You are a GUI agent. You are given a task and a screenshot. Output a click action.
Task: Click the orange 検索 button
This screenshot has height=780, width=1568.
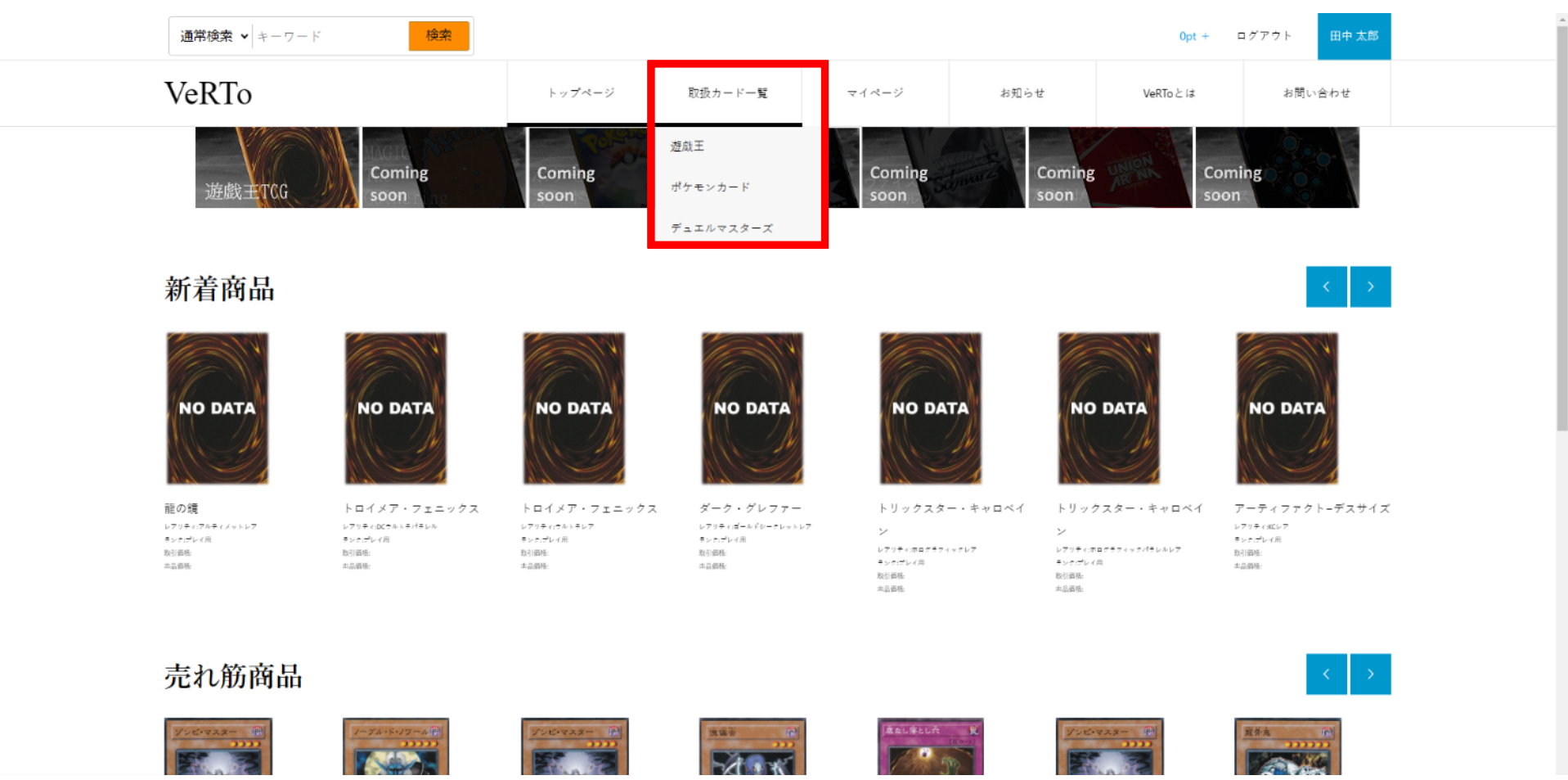click(439, 35)
